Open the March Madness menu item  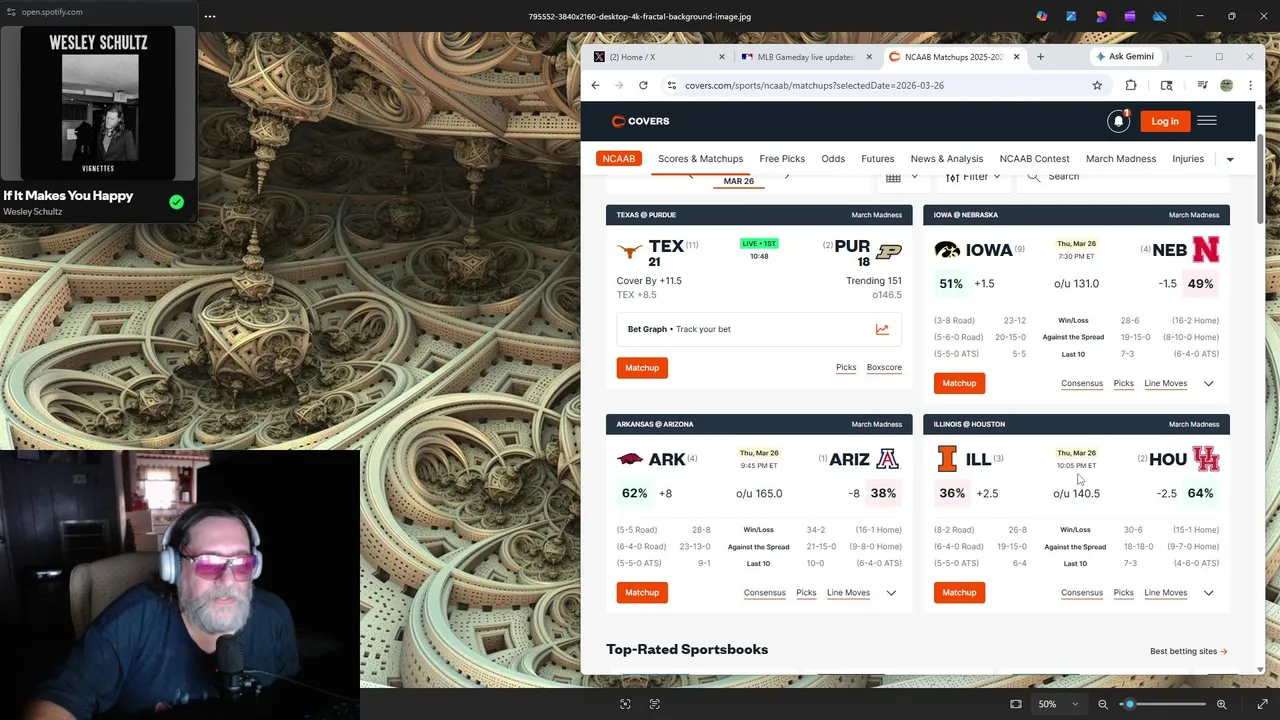1121,159
